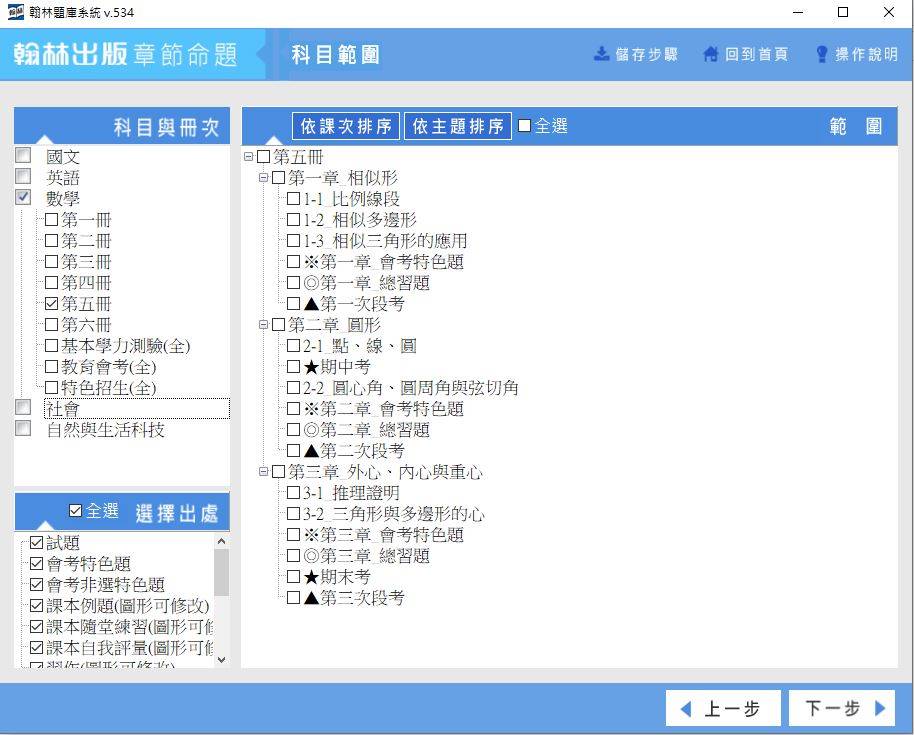
Task: Check ◎第一章_總習題 item
Action: tap(293, 283)
